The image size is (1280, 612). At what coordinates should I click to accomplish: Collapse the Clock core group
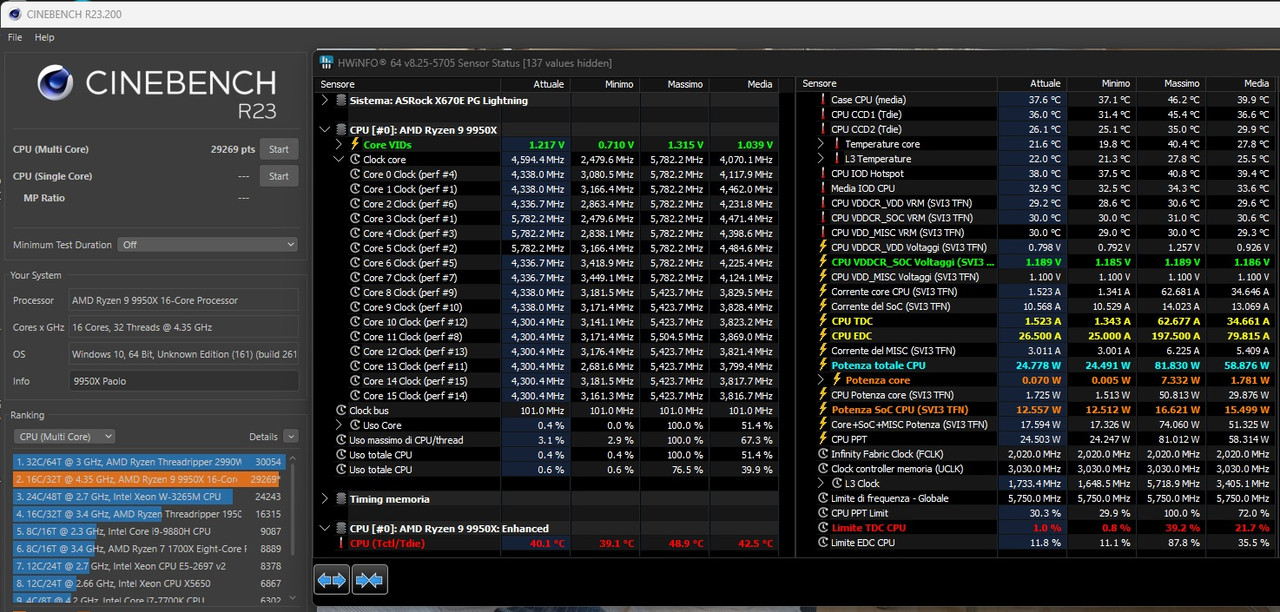339,159
